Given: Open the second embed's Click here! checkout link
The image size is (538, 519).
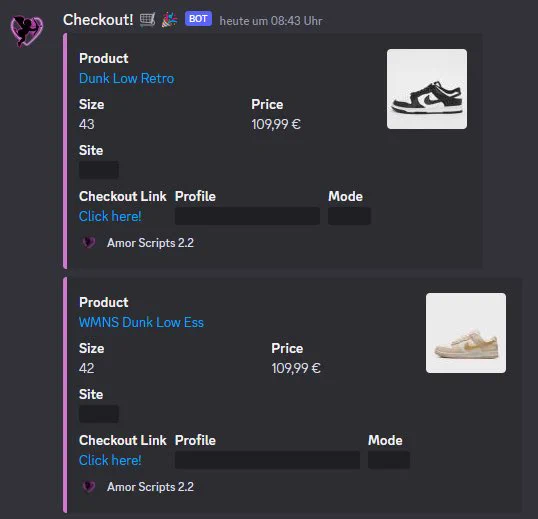Looking at the screenshot, I should (x=110, y=460).
